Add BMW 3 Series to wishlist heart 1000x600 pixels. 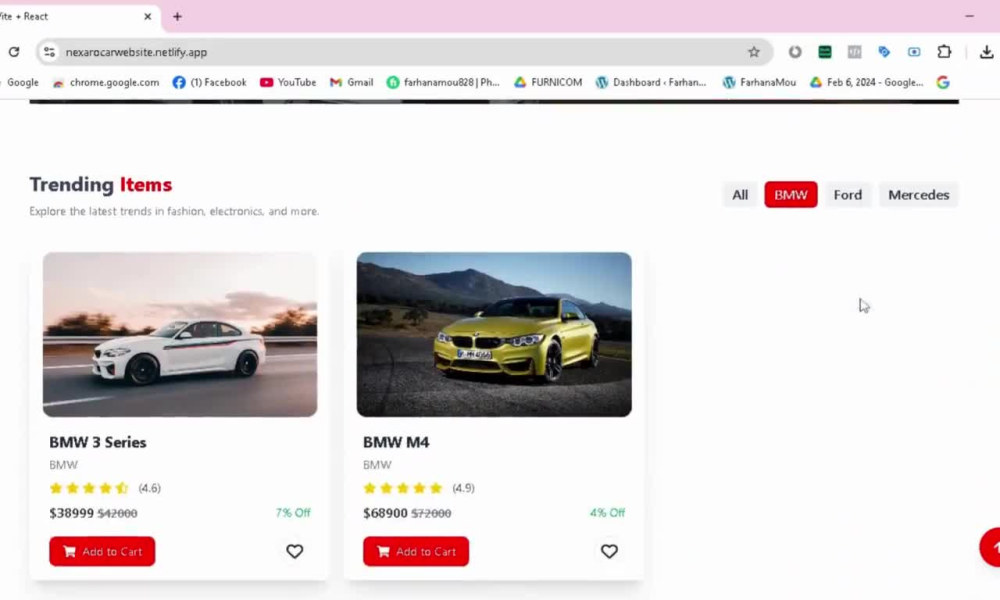[295, 551]
